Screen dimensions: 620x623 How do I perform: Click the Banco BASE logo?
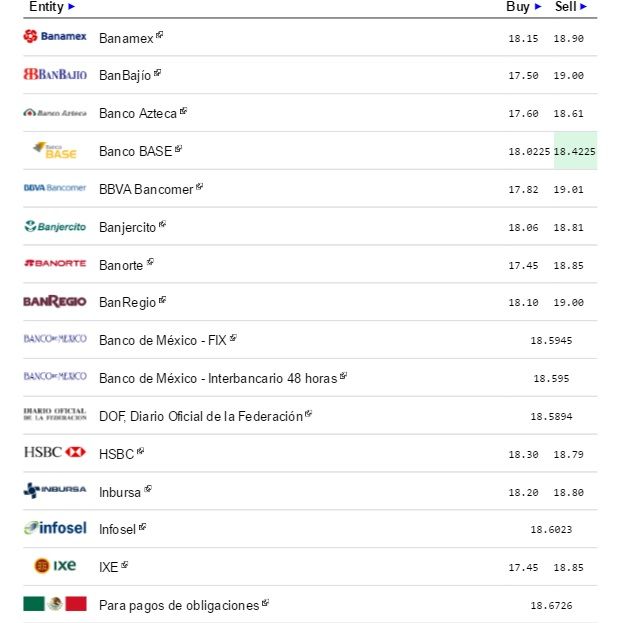pos(55,150)
